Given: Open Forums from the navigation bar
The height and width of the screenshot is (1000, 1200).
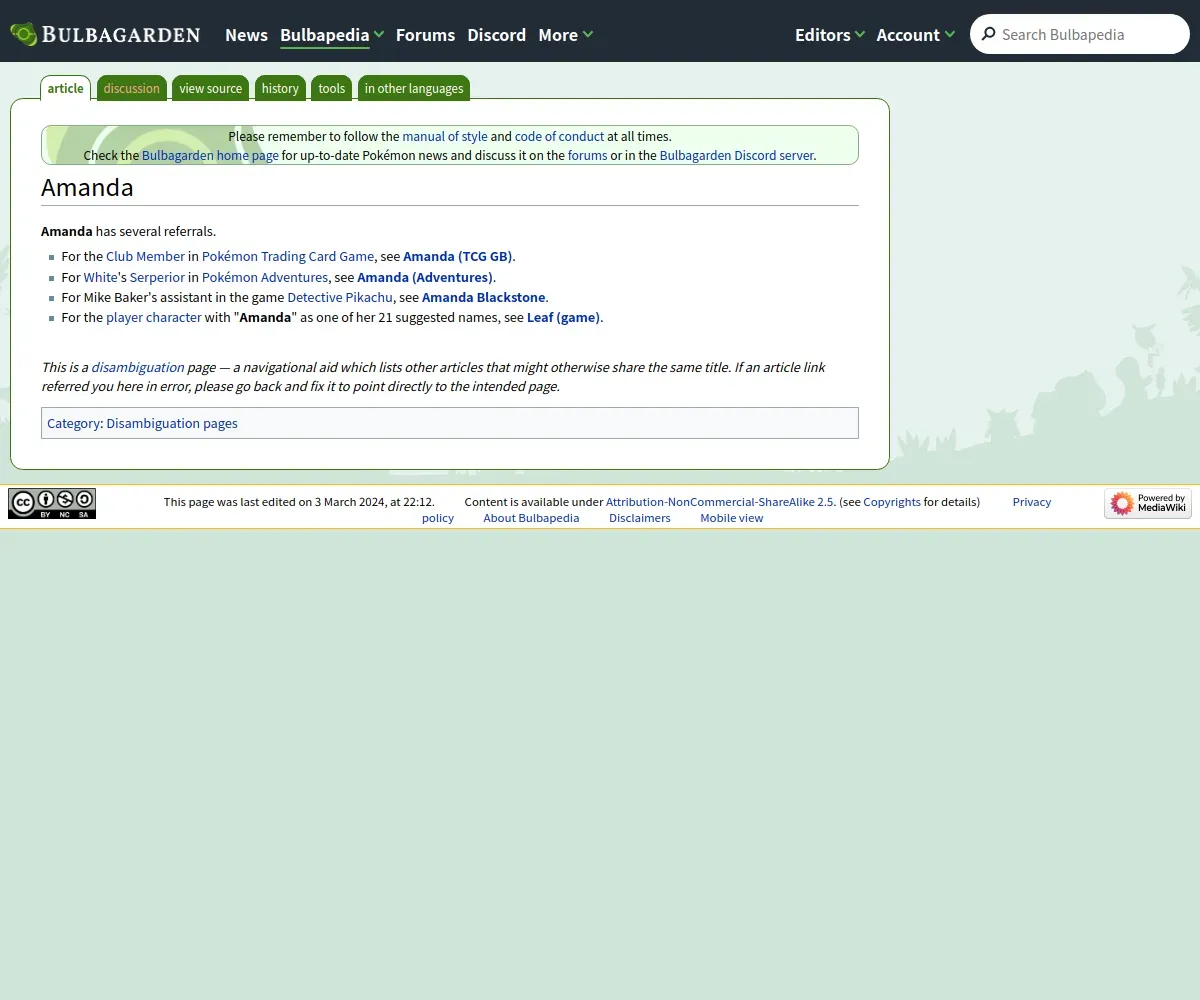Looking at the screenshot, I should click(x=425, y=35).
